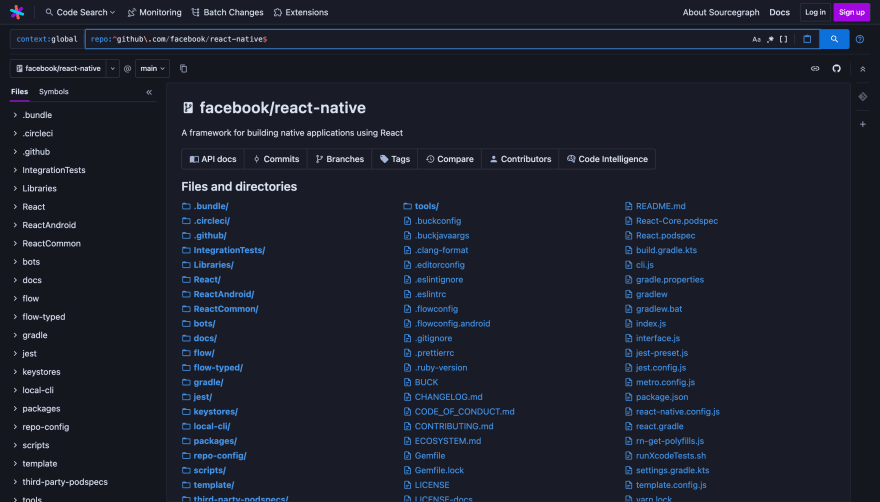Image resolution: width=880 pixels, height=502 pixels.
Task: Click the plus icon in right sidebar
Action: [863, 124]
